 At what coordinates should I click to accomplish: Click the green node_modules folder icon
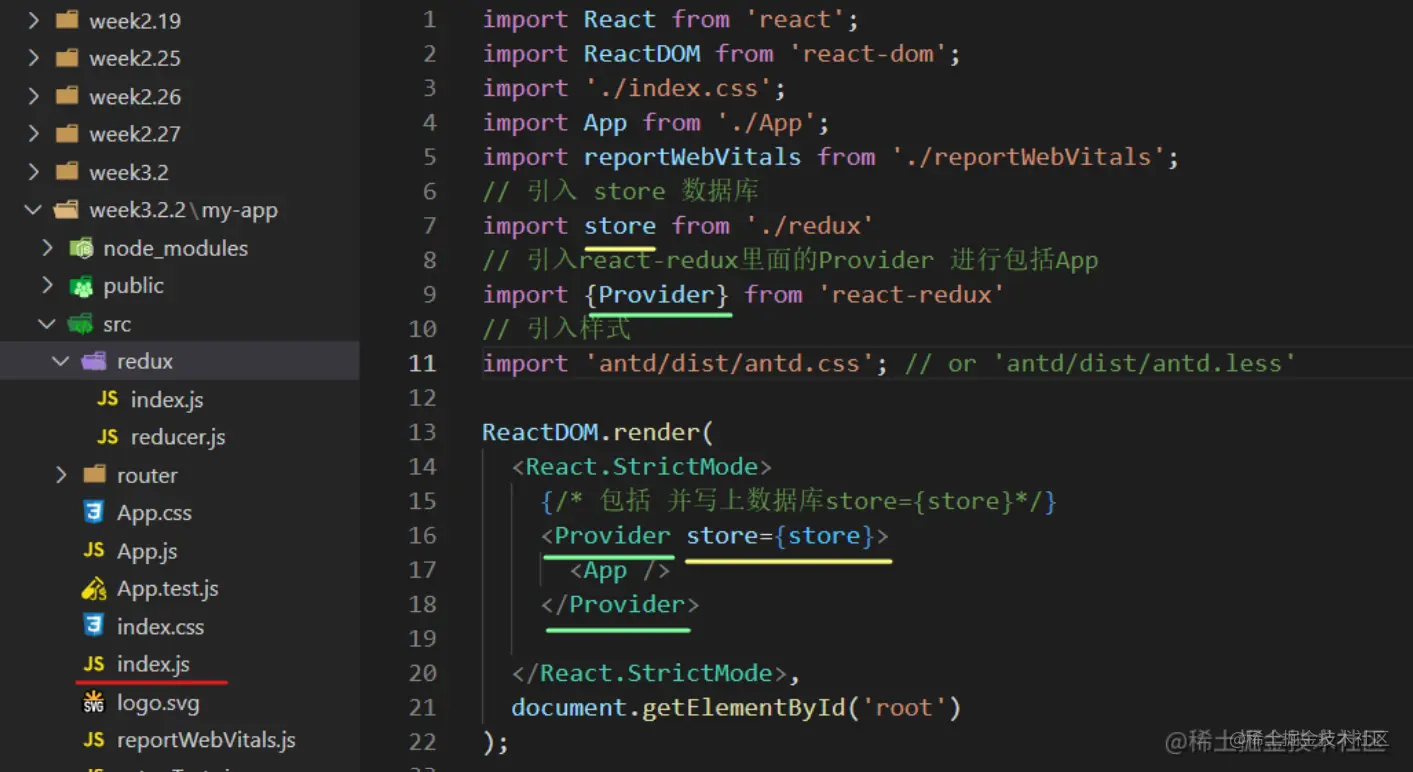[x=81, y=248]
